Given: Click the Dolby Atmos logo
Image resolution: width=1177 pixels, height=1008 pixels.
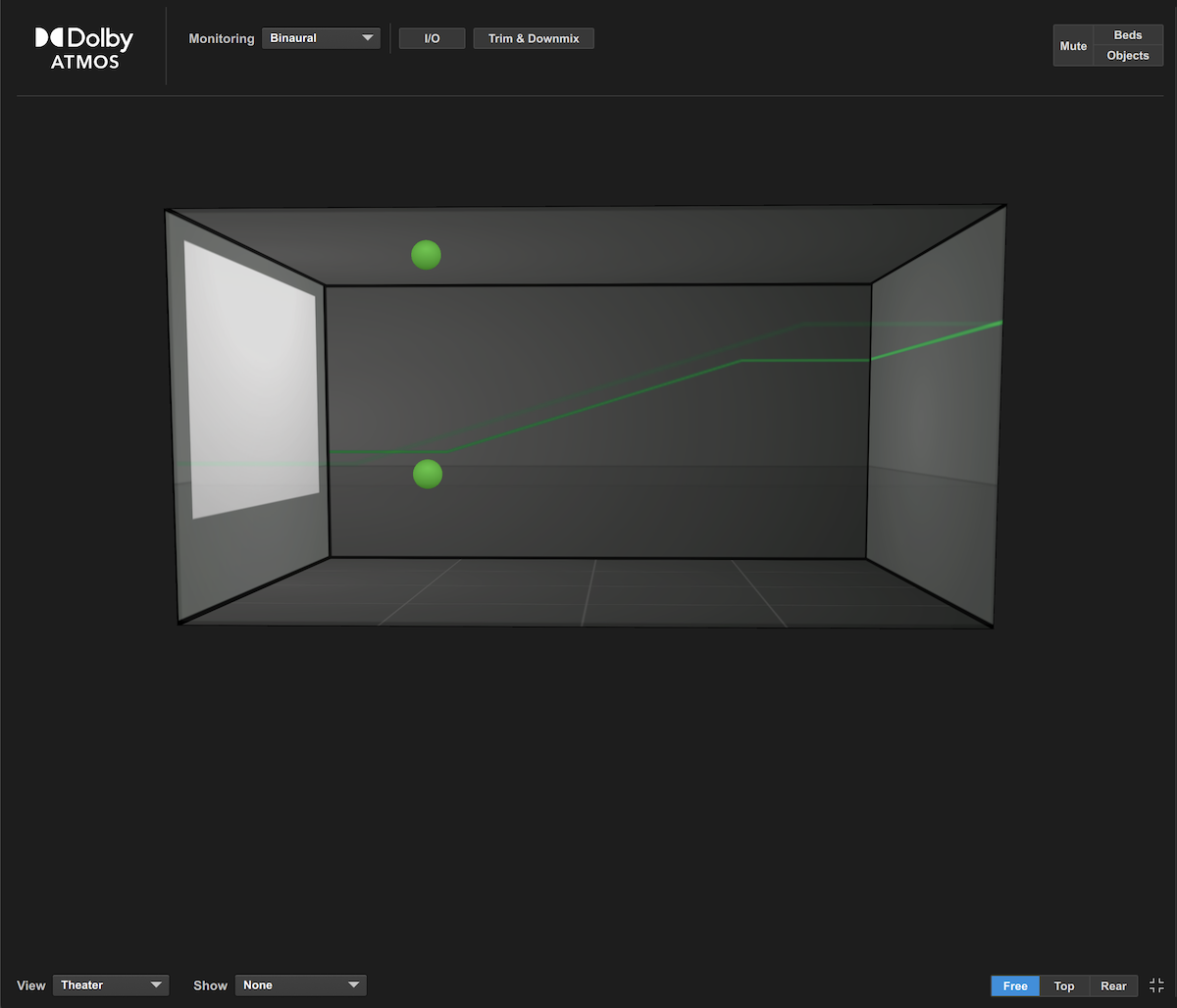Looking at the screenshot, I should (x=83, y=45).
